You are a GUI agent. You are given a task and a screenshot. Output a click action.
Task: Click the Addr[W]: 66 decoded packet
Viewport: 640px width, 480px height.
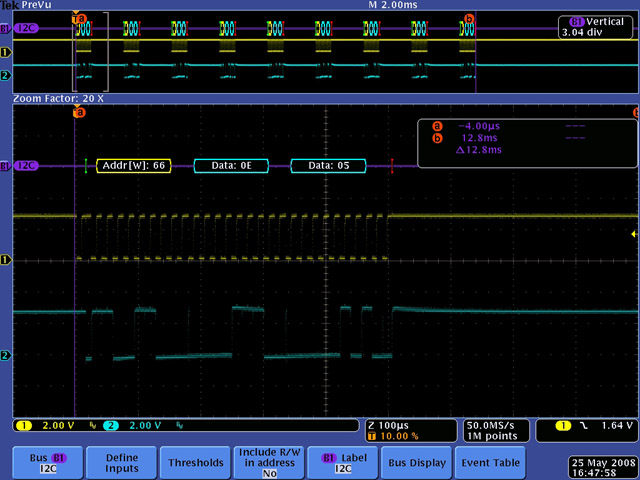click(x=133, y=166)
